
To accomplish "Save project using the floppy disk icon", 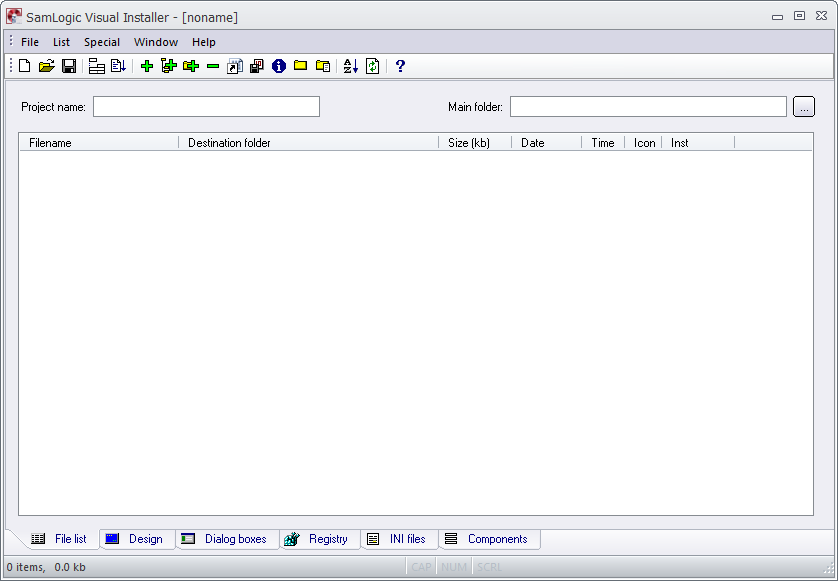I will (69, 66).
